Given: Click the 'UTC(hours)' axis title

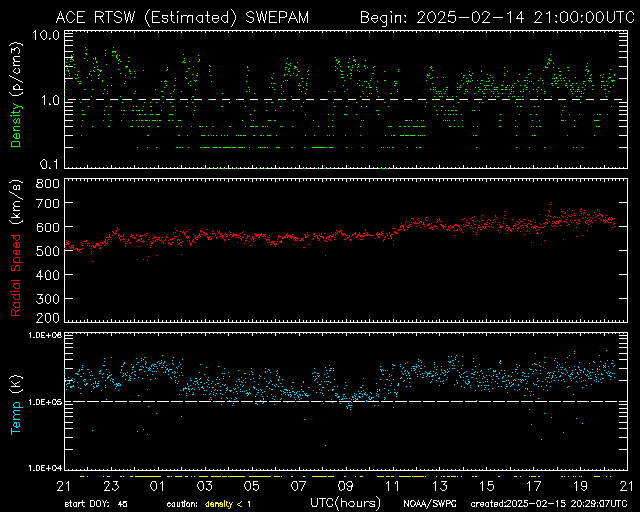Looking at the screenshot, I should (346, 503).
